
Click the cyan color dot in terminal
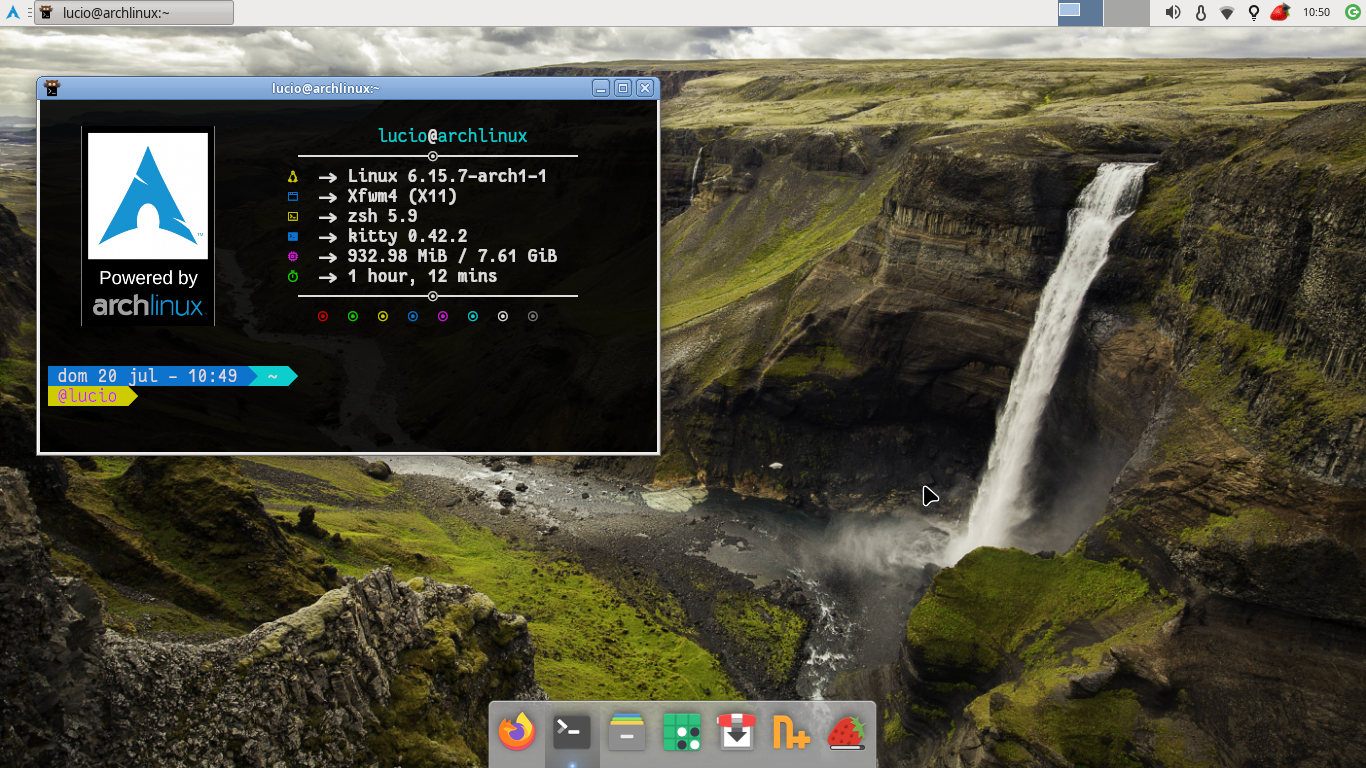click(x=473, y=316)
